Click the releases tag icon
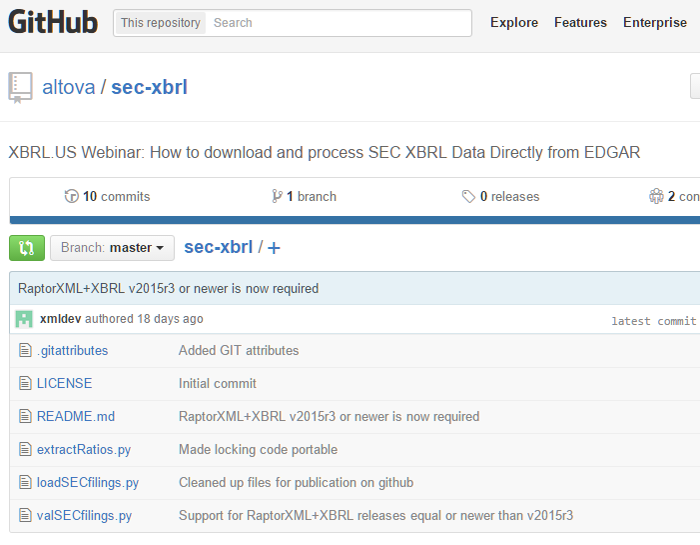The image size is (700, 545). 468,197
